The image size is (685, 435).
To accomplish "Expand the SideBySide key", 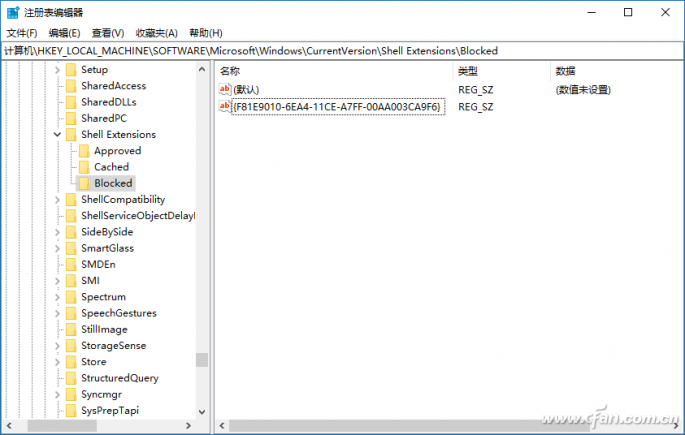I will (x=57, y=232).
